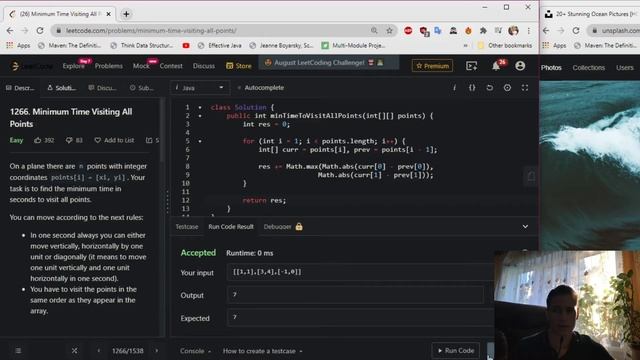Open Mock in the navigation bar
This screenshot has width=640, height=360.
[141, 66]
